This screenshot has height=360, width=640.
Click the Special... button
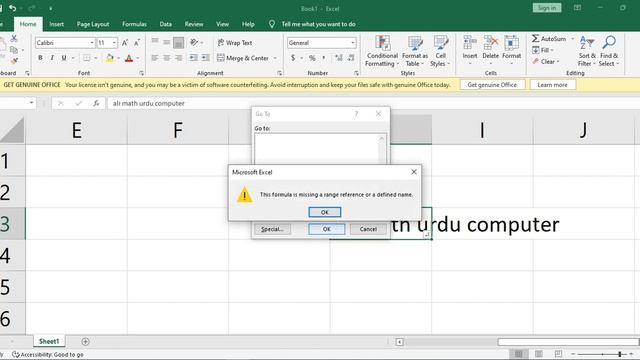pyautogui.click(x=272, y=229)
